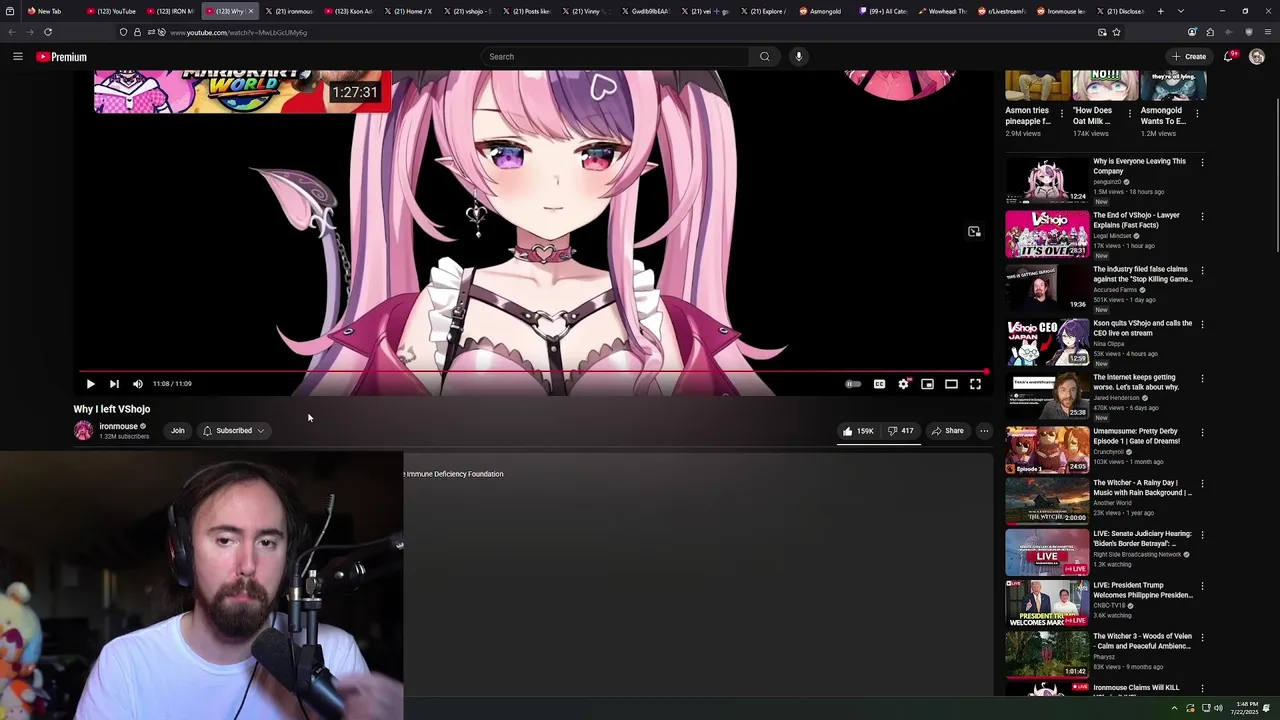Open more options for Umamusume video
Image resolution: width=1280 pixels, height=720 pixels.
coord(1202,432)
